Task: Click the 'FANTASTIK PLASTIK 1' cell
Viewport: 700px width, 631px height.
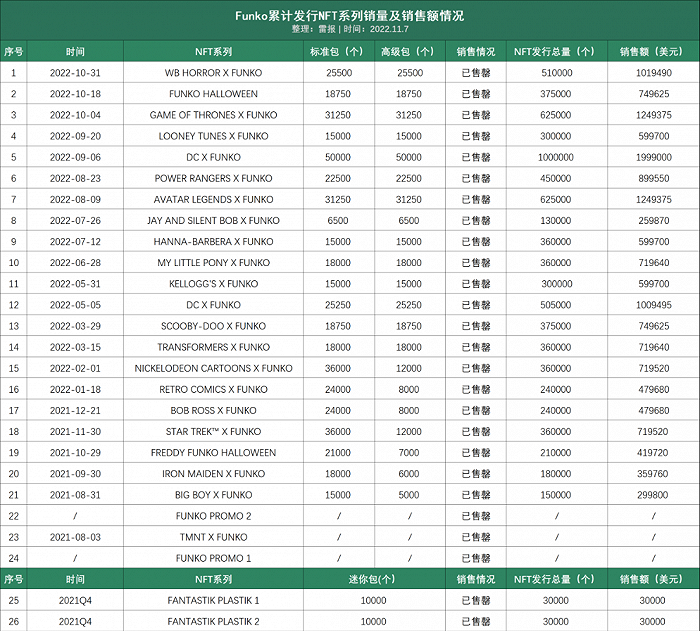Action: 213,601
